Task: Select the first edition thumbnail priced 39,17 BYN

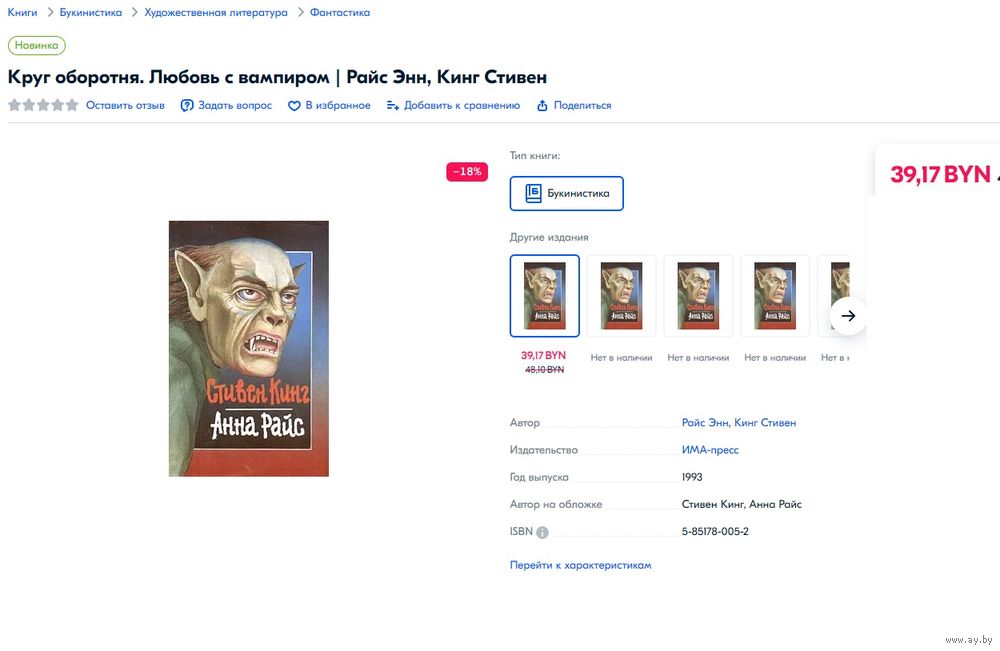Action: click(x=545, y=296)
